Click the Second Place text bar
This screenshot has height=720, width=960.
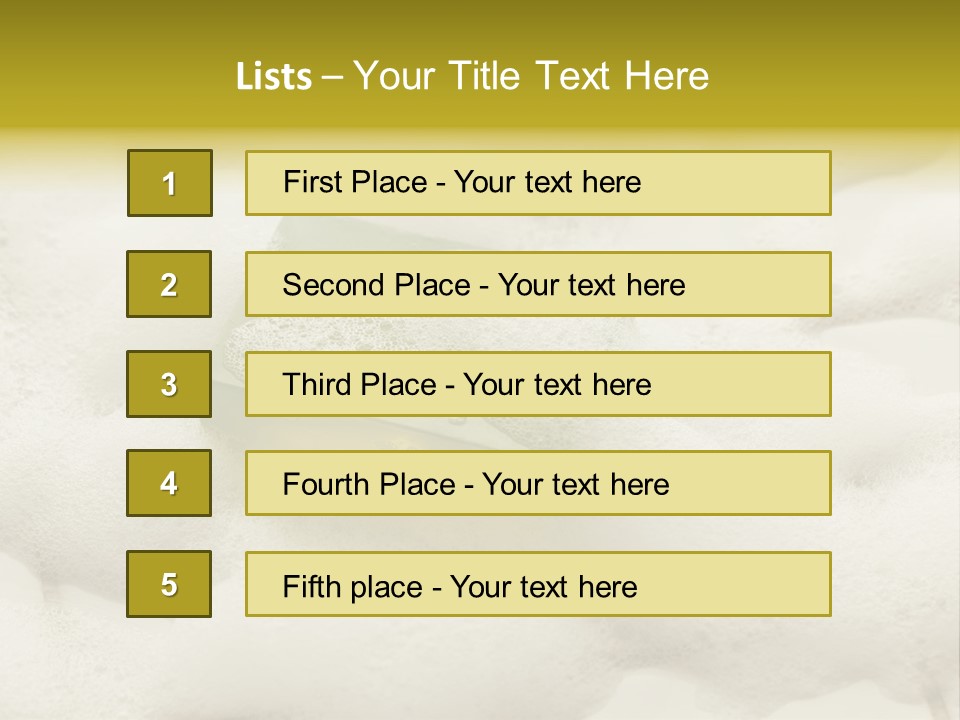pyautogui.click(x=538, y=284)
